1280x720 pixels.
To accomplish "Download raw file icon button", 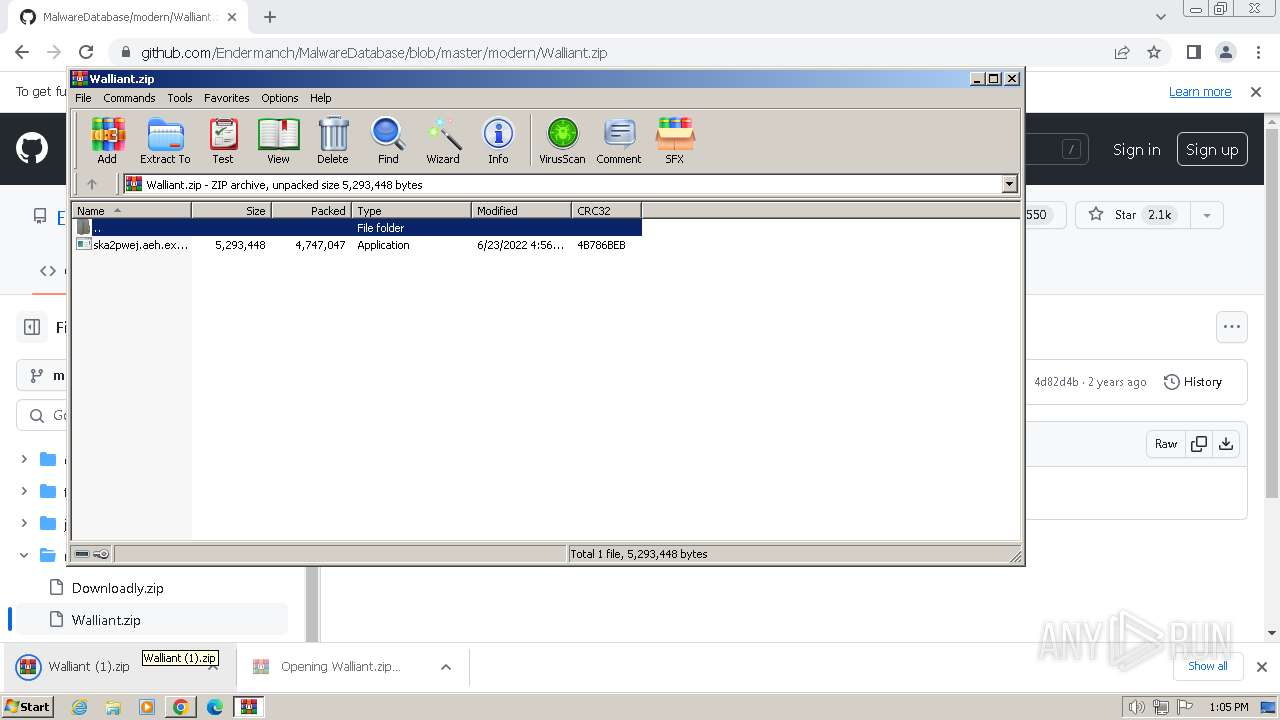I will pos(1226,444).
